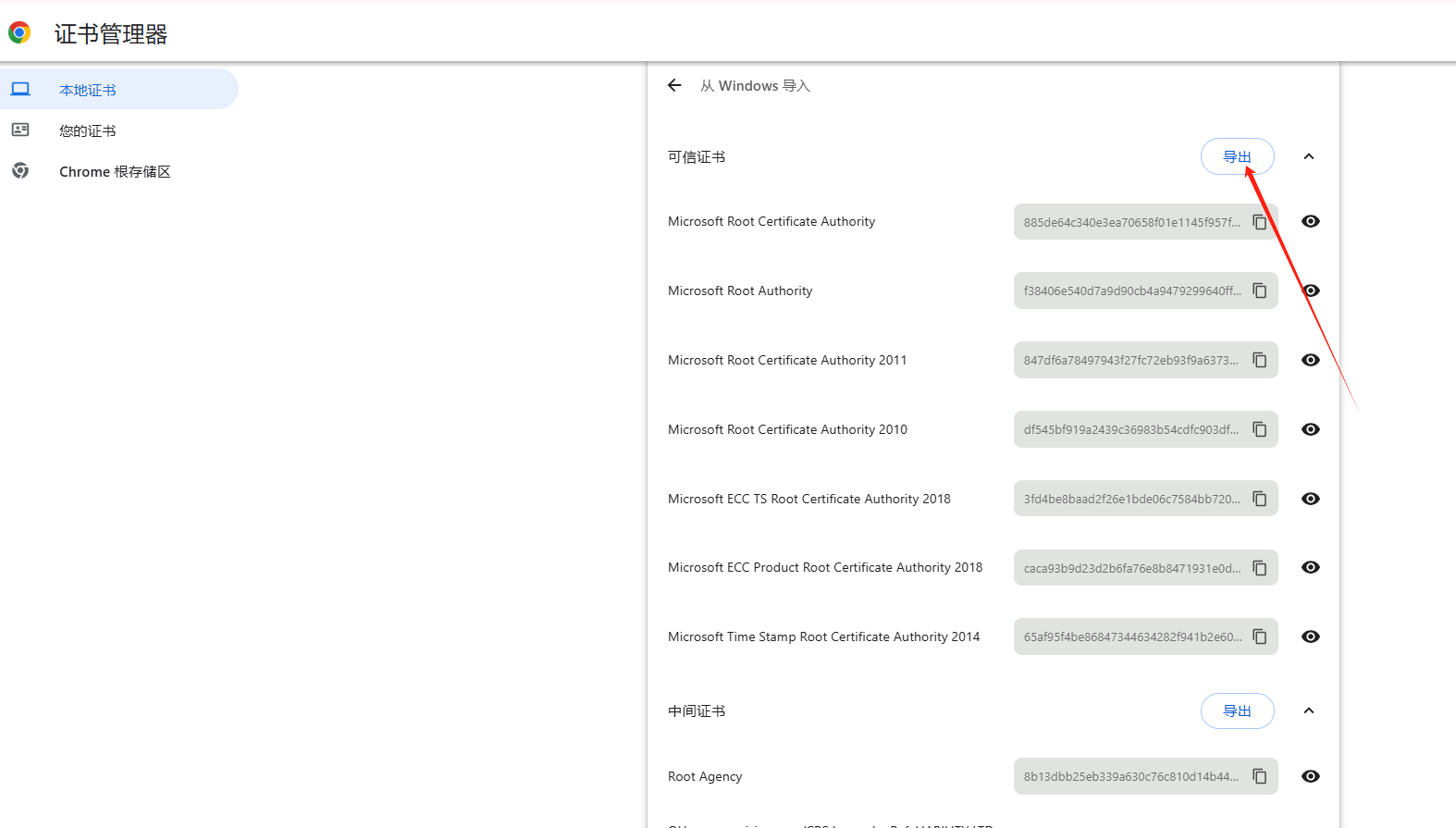
Task: View Microsoft Root Authority via eye icon
Action: pos(1311,290)
